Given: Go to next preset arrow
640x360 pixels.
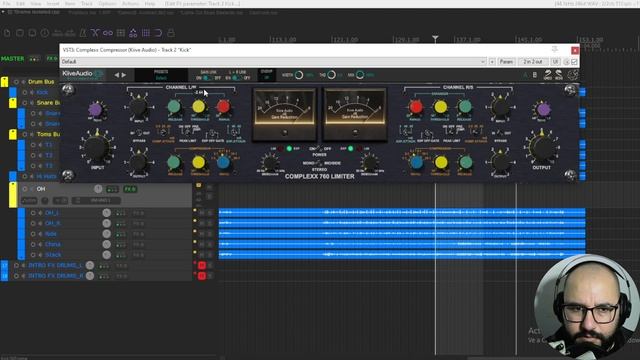Looking at the screenshot, I should [x=124, y=75].
